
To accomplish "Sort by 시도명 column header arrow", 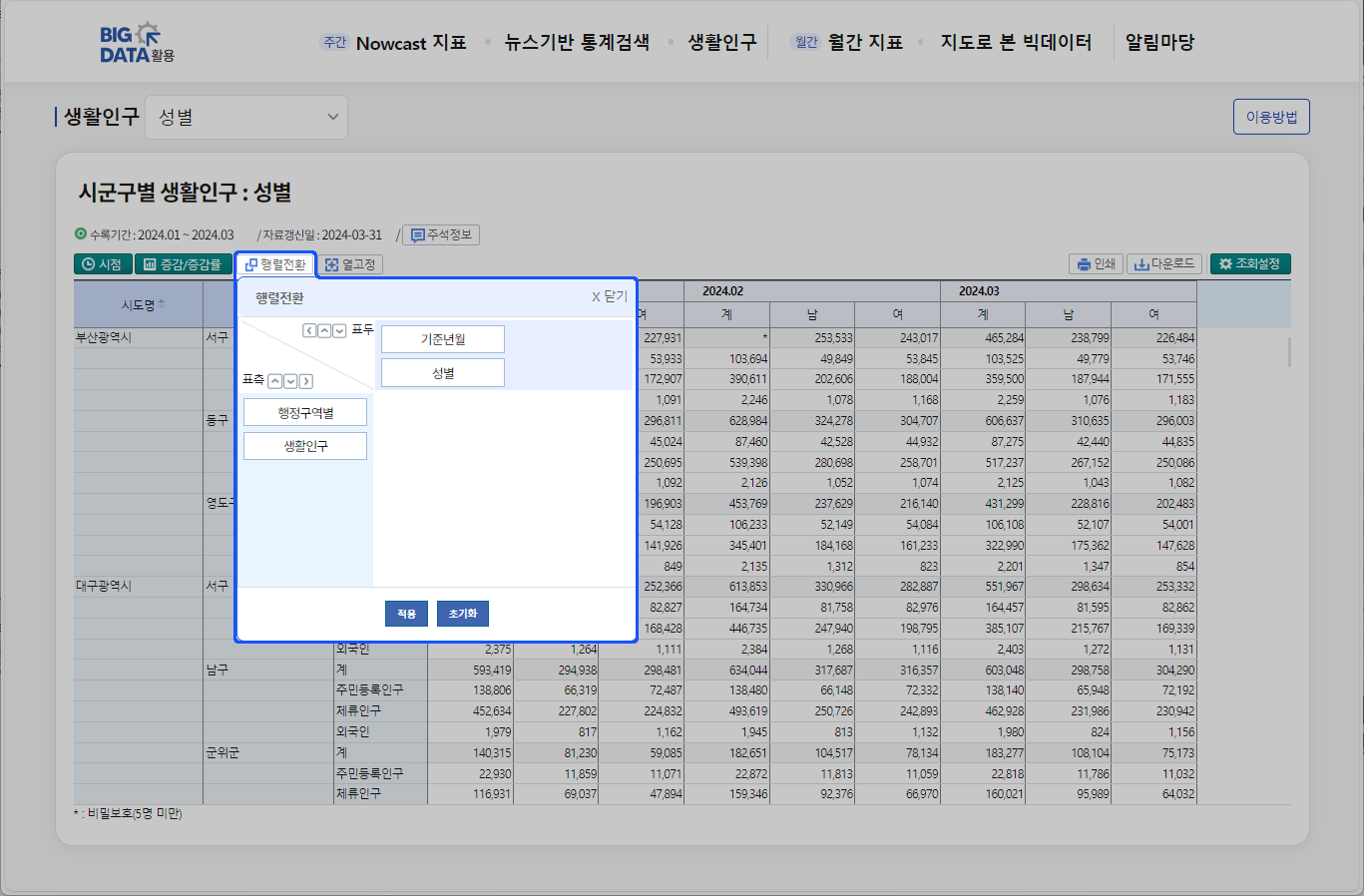I will (162, 304).
